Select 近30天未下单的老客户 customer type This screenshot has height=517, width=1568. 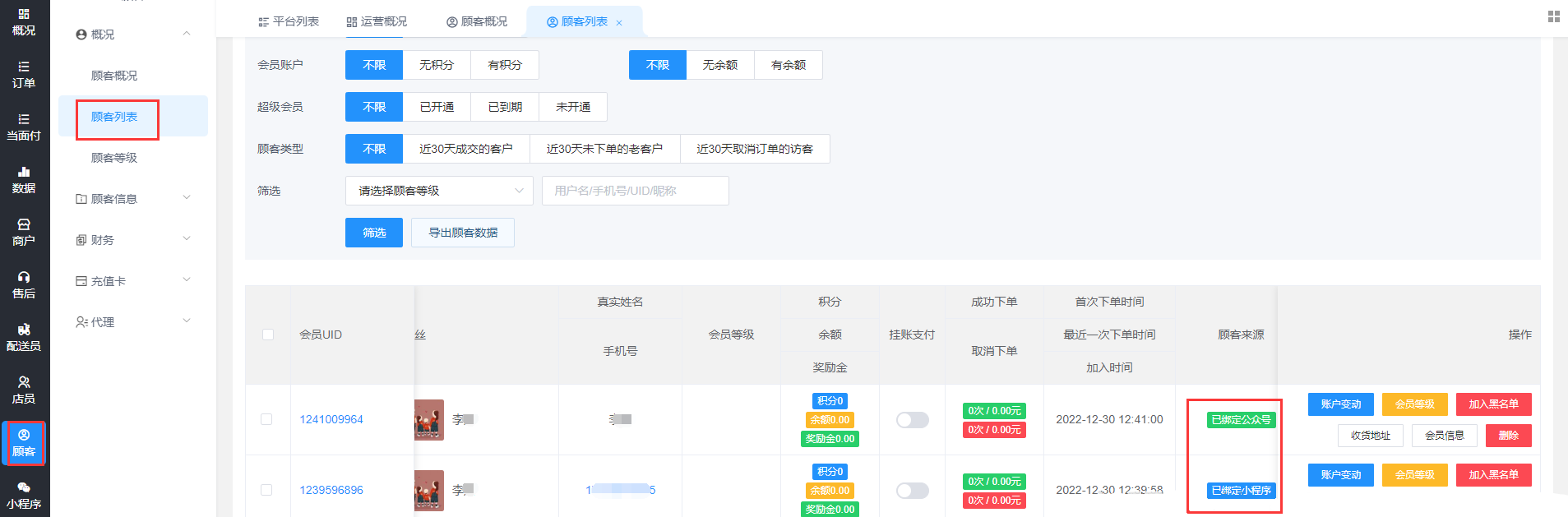pyautogui.click(x=605, y=149)
